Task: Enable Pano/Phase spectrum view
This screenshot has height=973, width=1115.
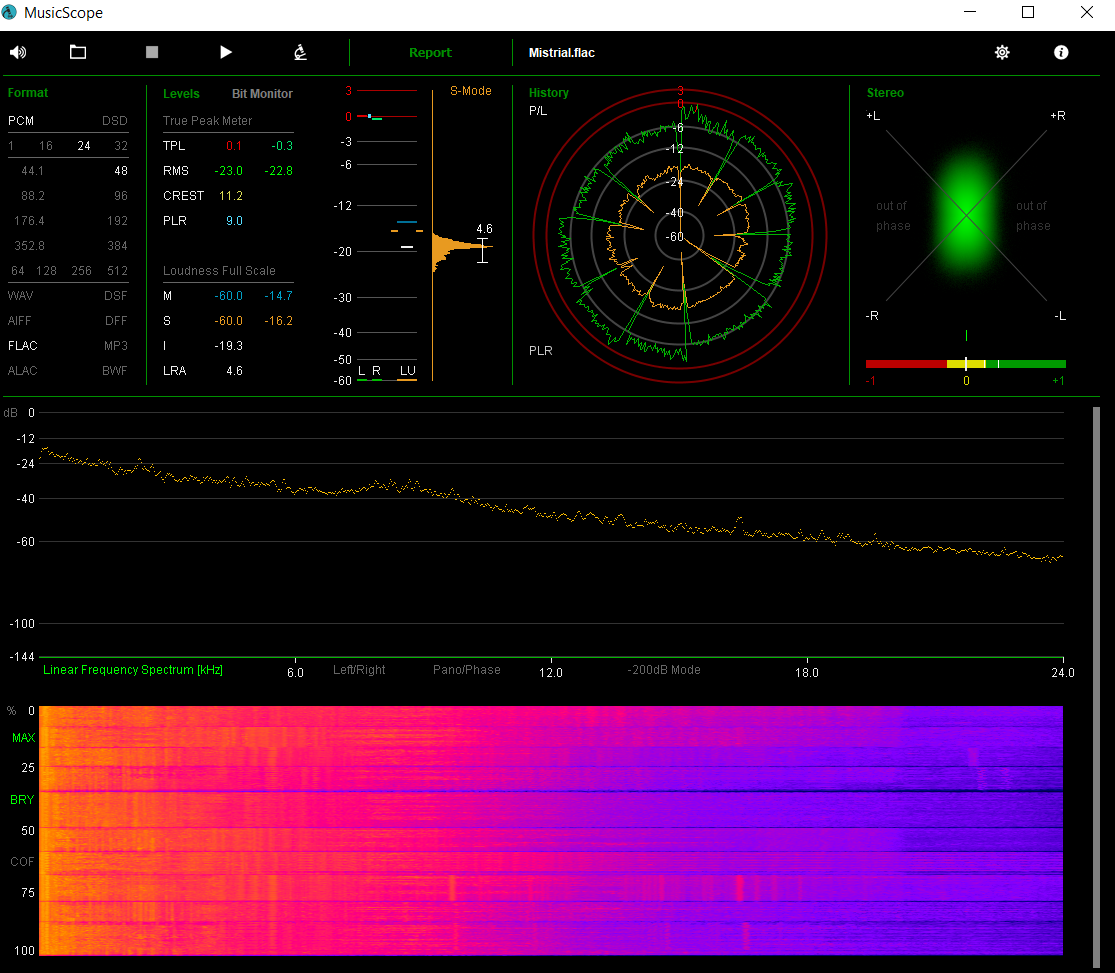Action: [x=466, y=670]
